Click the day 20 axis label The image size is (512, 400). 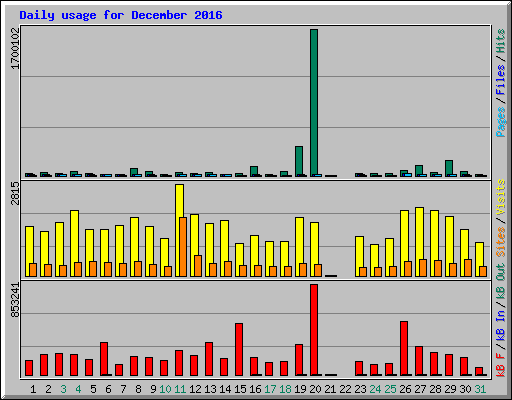click(315, 389)
